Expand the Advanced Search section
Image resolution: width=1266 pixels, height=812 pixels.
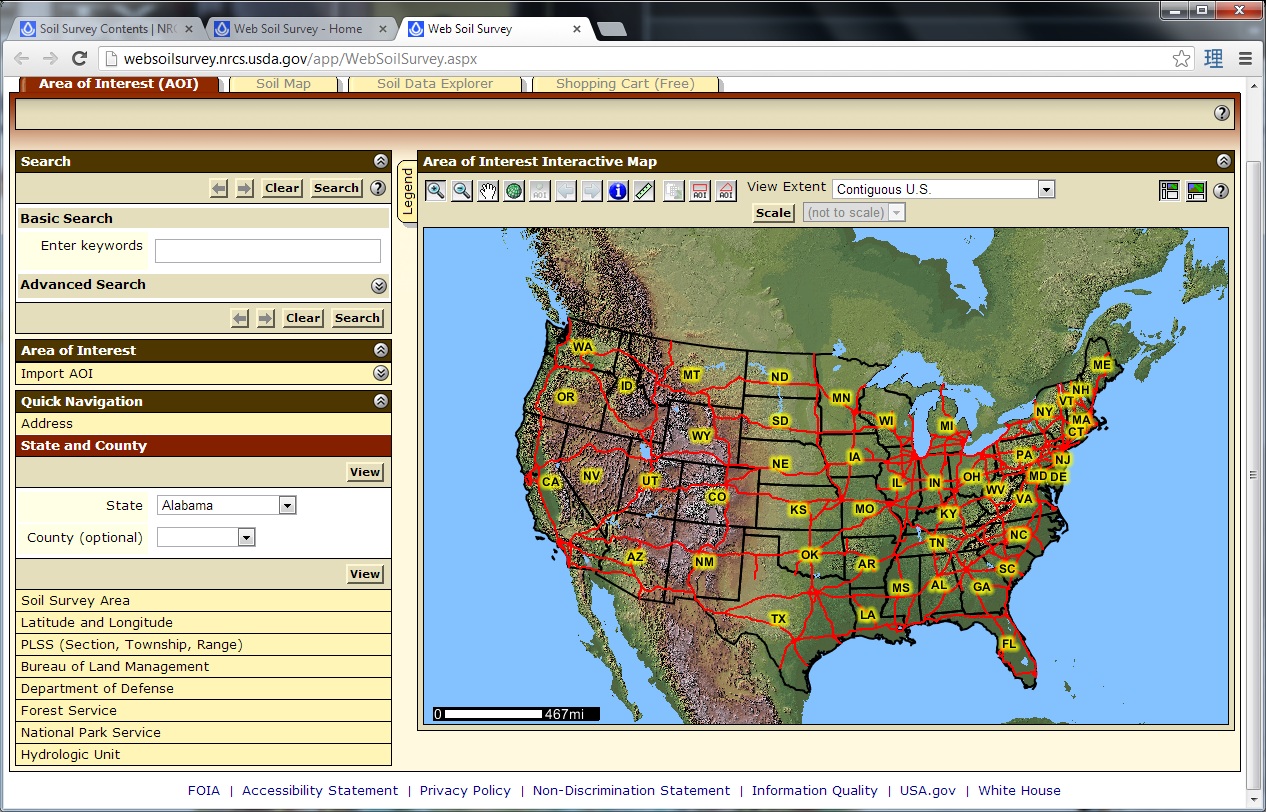pyautogui.click(x=379, y=285)
